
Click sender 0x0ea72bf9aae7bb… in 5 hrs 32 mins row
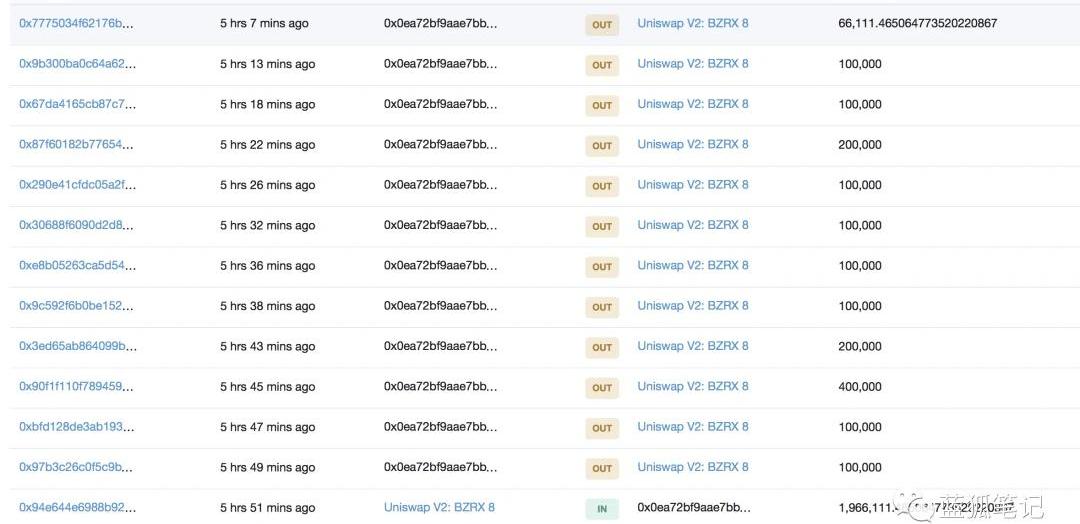click(440, 225)
